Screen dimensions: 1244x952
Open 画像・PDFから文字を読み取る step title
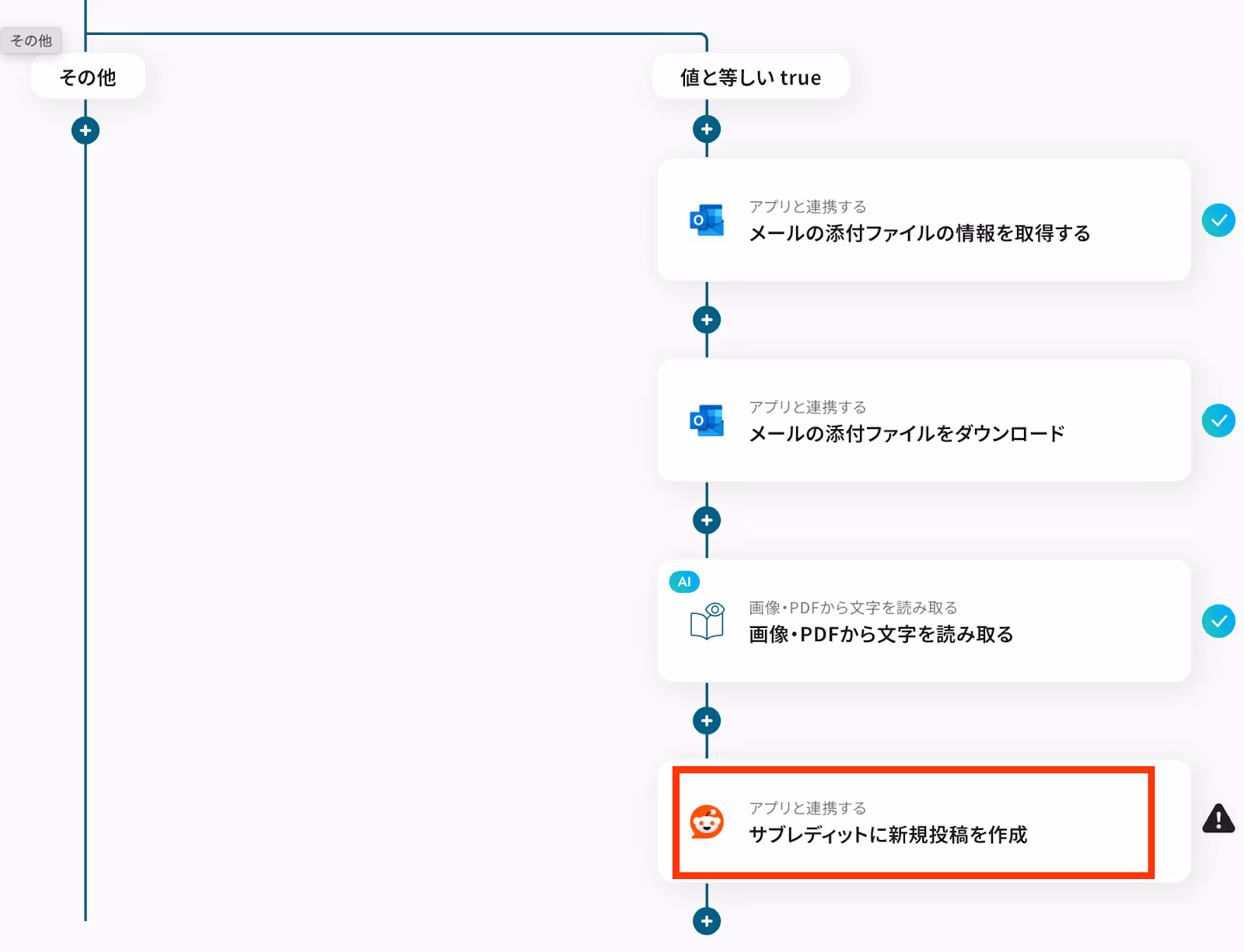(x=881, y=634)
